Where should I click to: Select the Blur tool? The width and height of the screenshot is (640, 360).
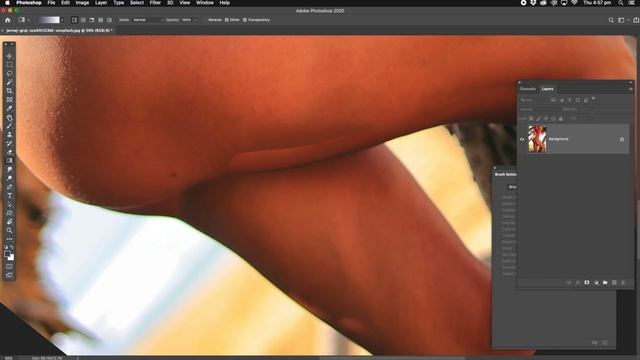click(9, 169)
